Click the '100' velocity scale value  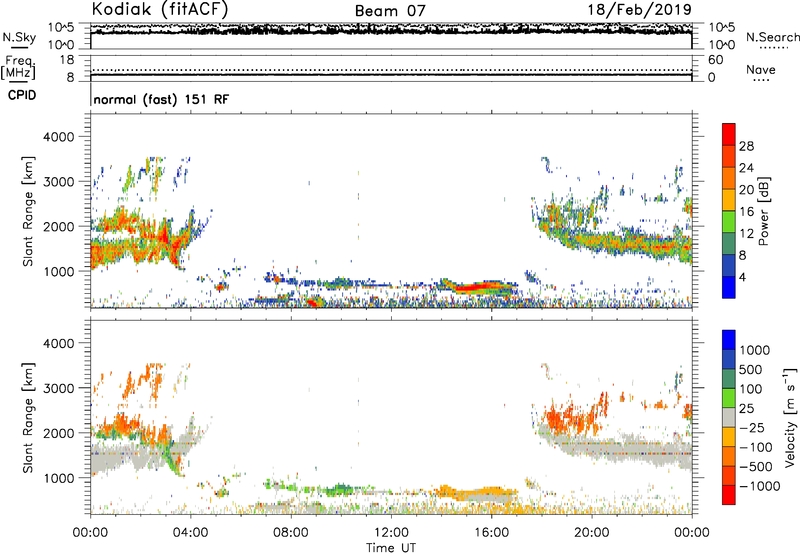coord(751,389)
